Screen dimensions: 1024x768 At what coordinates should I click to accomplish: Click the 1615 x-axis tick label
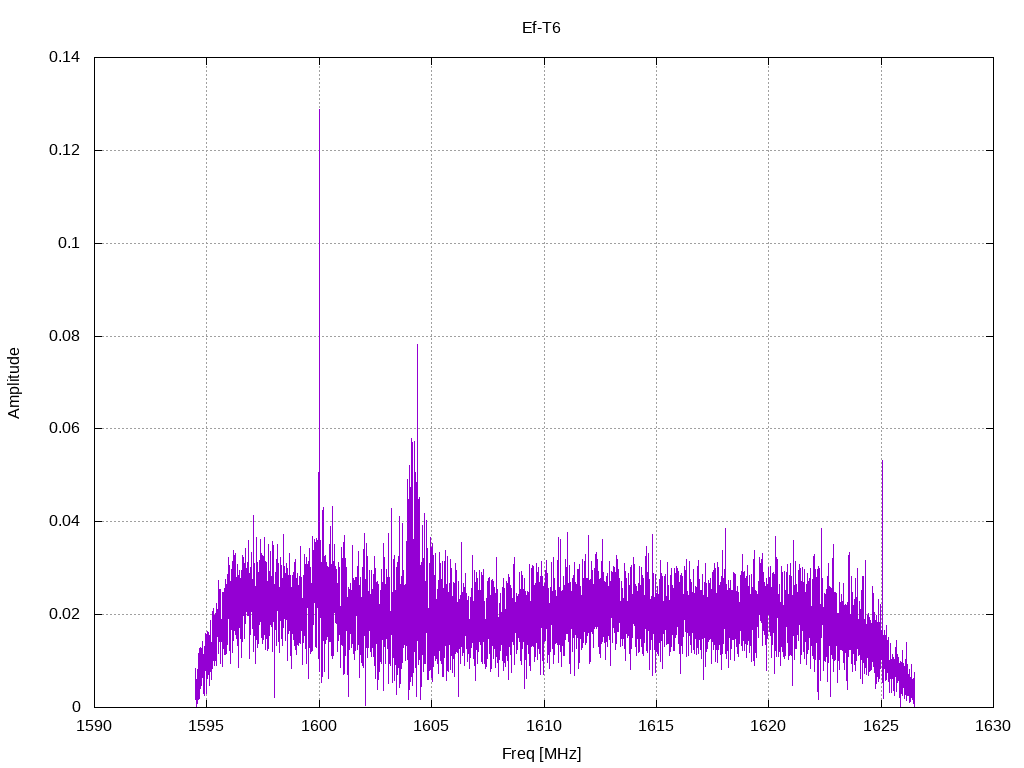coord(656,726)
